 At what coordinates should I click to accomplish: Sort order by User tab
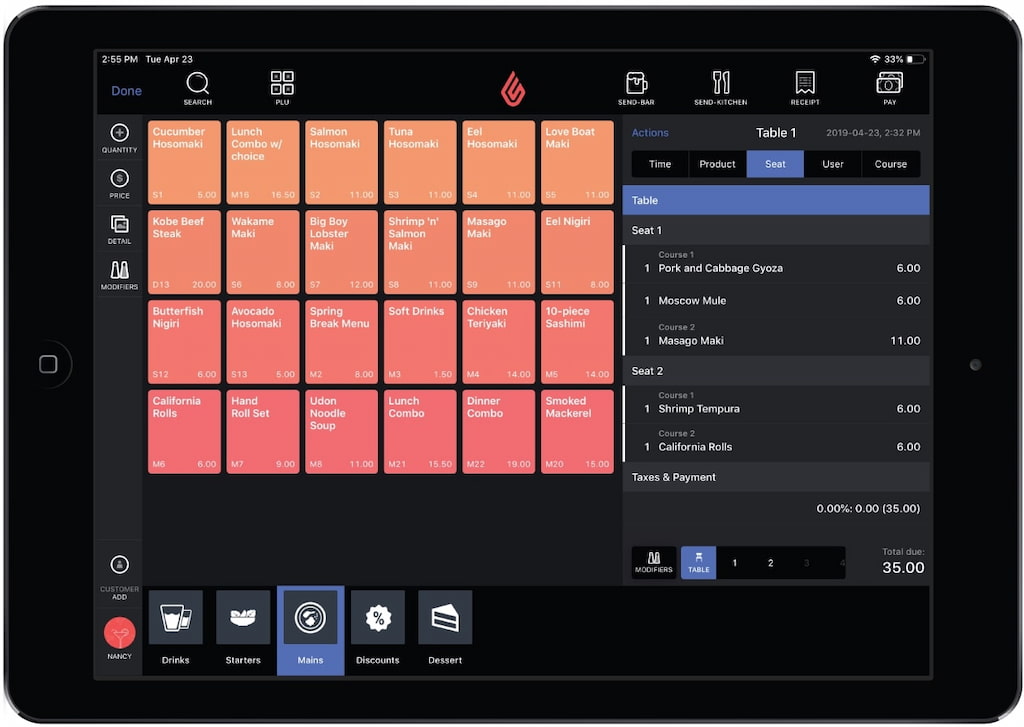click(833, 164)
